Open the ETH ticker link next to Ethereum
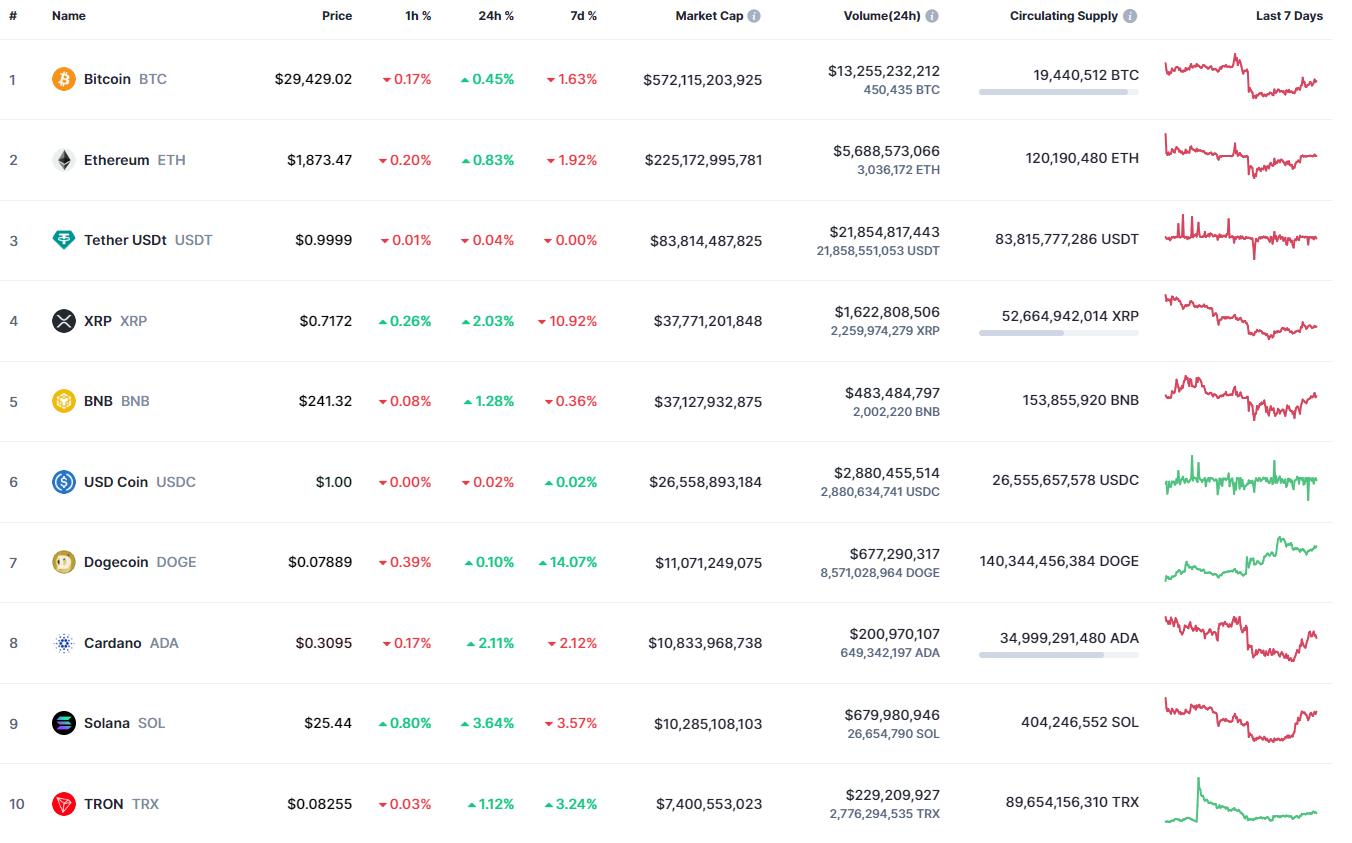The width and height of the screenshot is (1352, 843). tap(170, 160)
